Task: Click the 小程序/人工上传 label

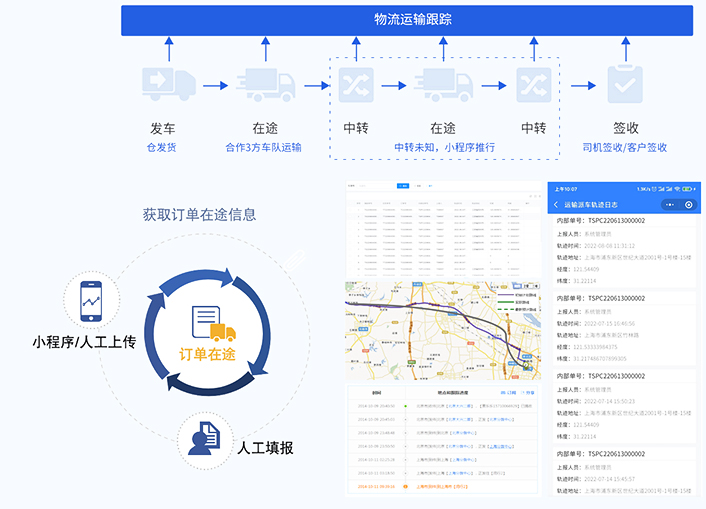Action: tap(84, 342)
